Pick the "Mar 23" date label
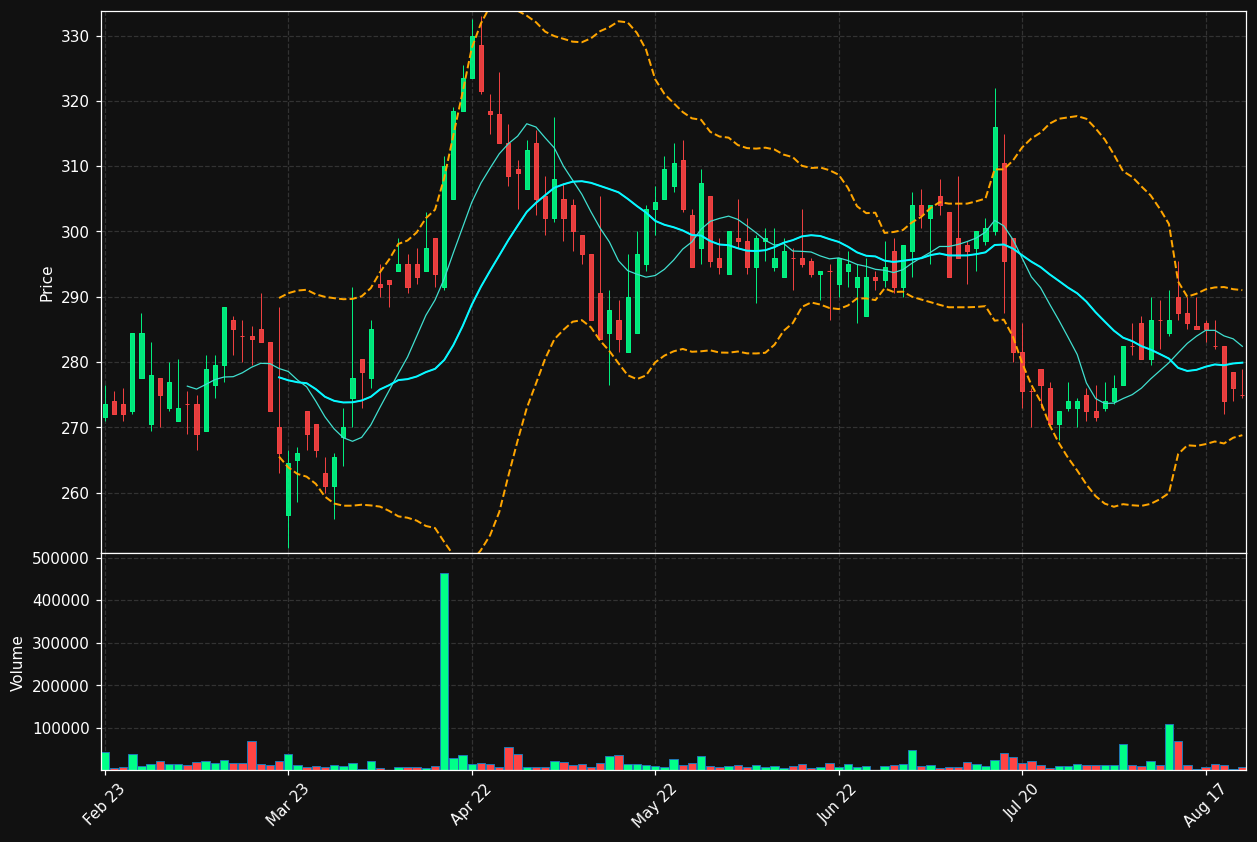The image size is (1257, 842). click(287, 804)
